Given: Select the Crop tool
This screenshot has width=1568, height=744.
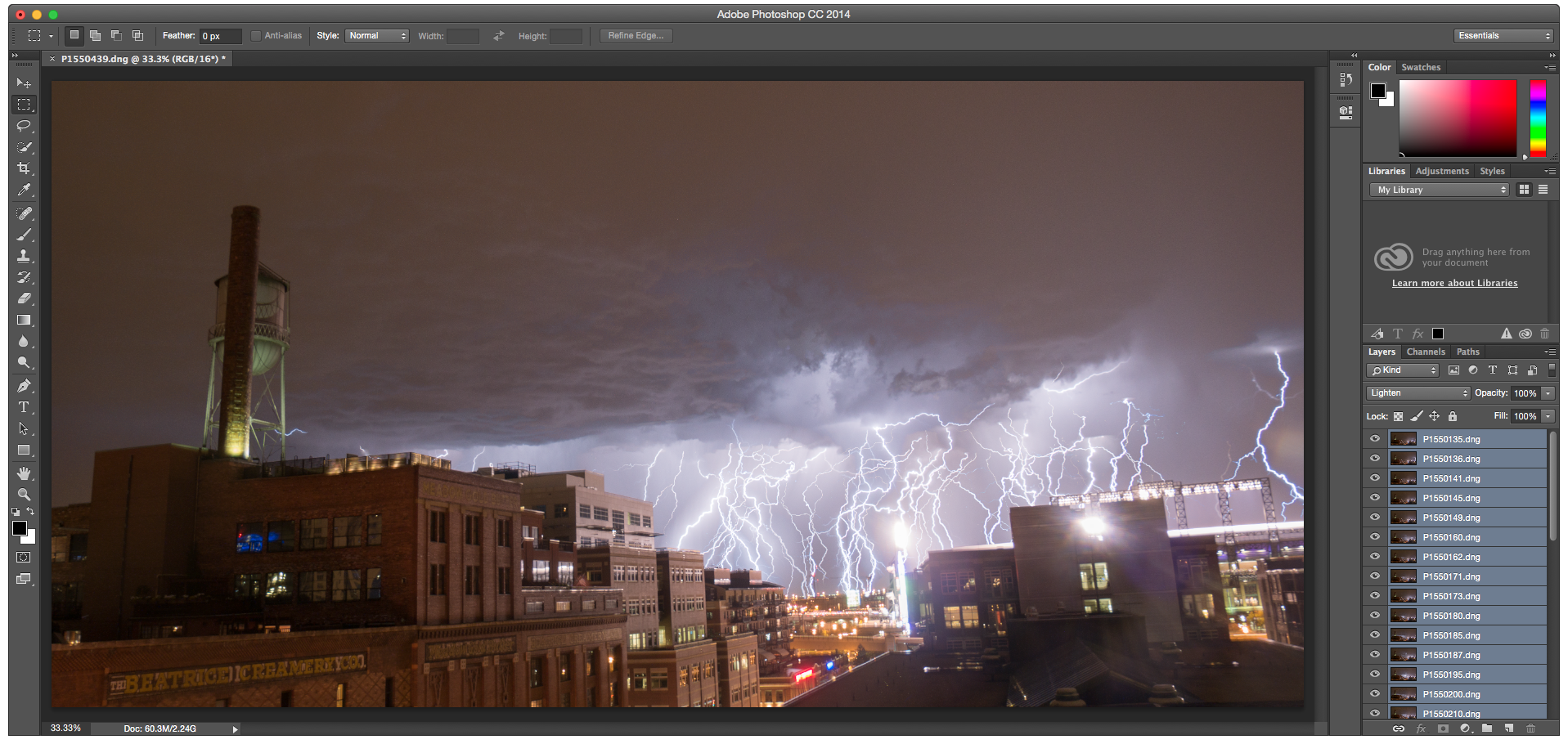Looking at the screenshot, I should [x=24, y=168].
